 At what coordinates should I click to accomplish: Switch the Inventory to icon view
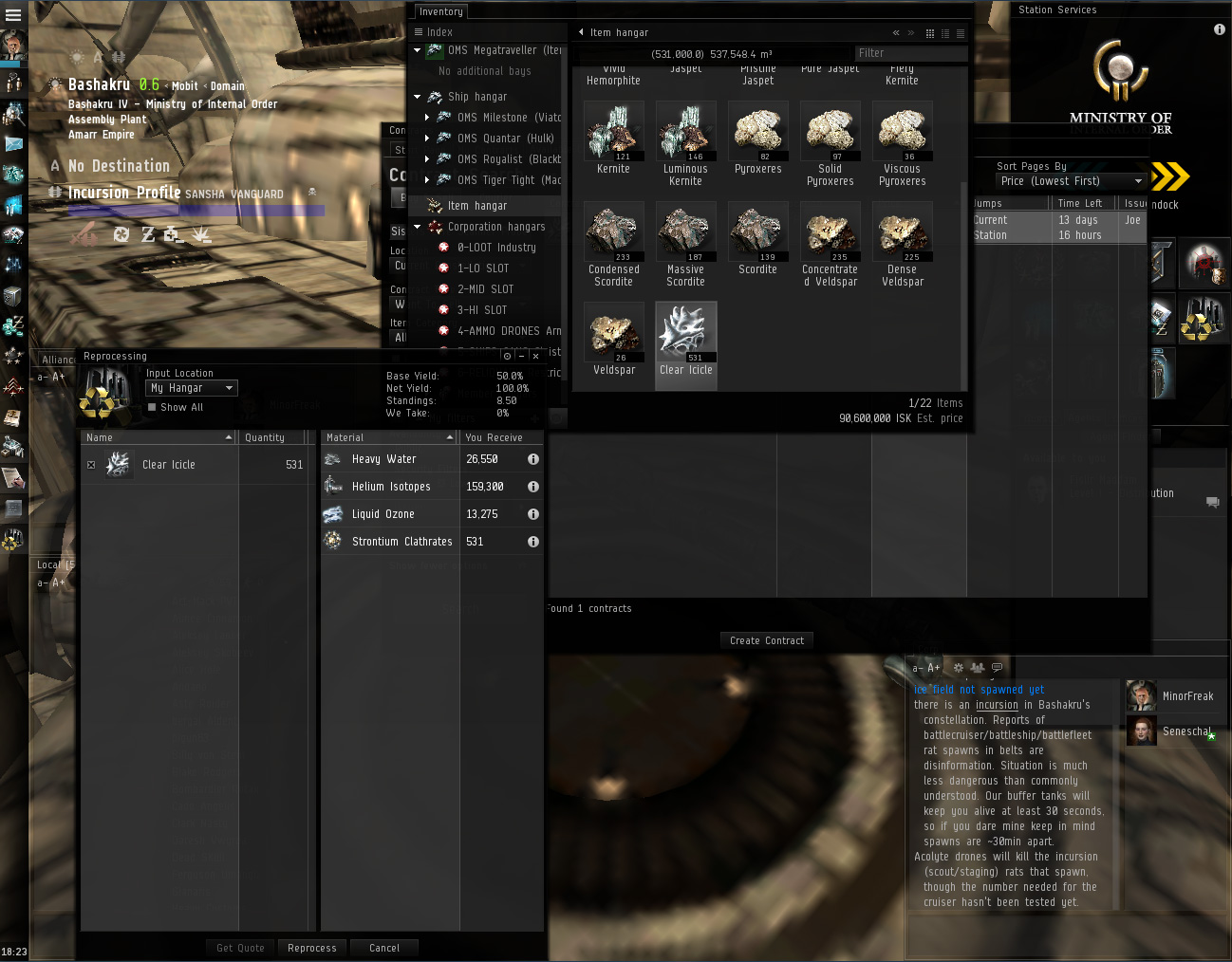pos(930,33)
